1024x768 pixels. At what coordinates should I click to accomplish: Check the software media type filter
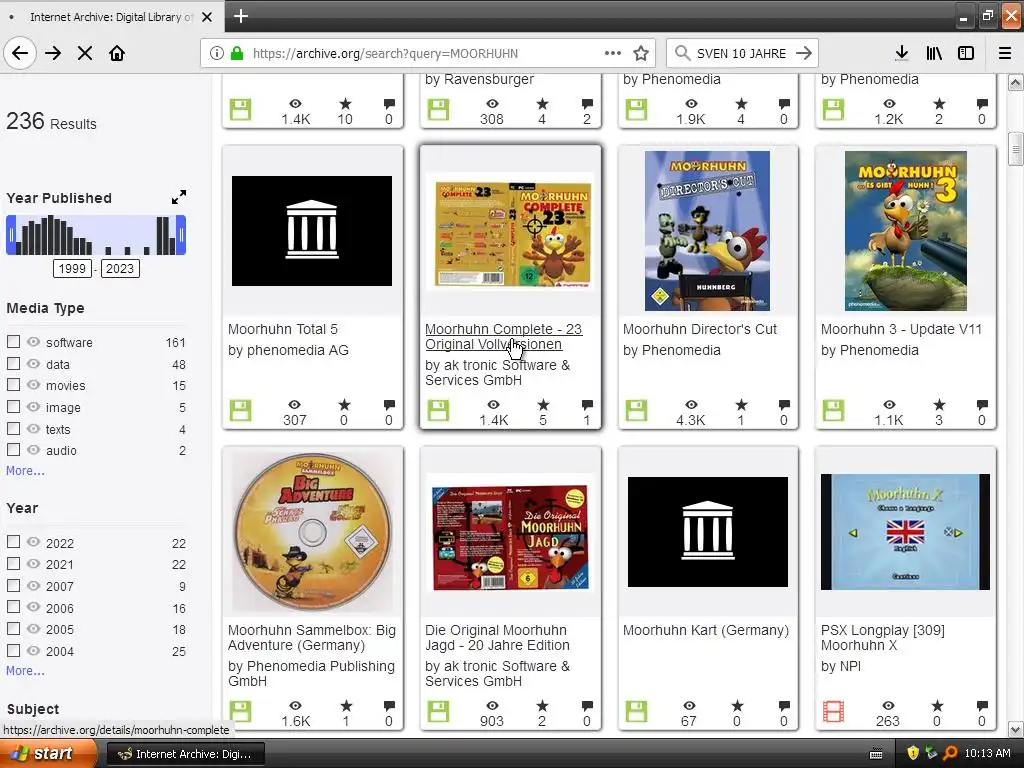pos(13,342)
